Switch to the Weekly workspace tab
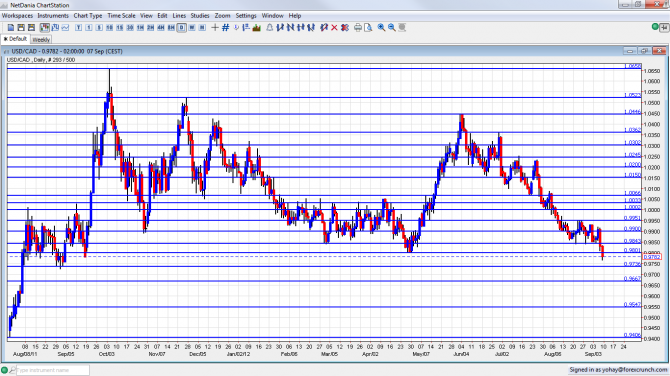Image resolution: width=670 pixels, height=376 pixels. tap(41, 40)
